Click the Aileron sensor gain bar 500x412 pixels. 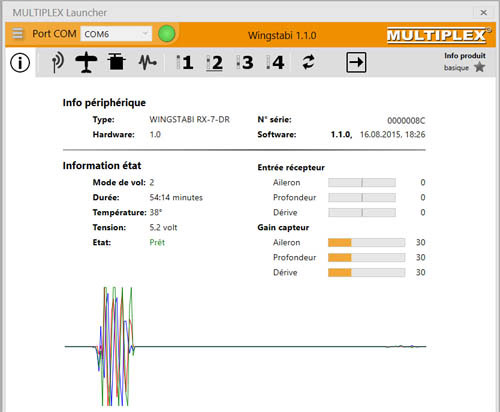[x=367, y=242]
